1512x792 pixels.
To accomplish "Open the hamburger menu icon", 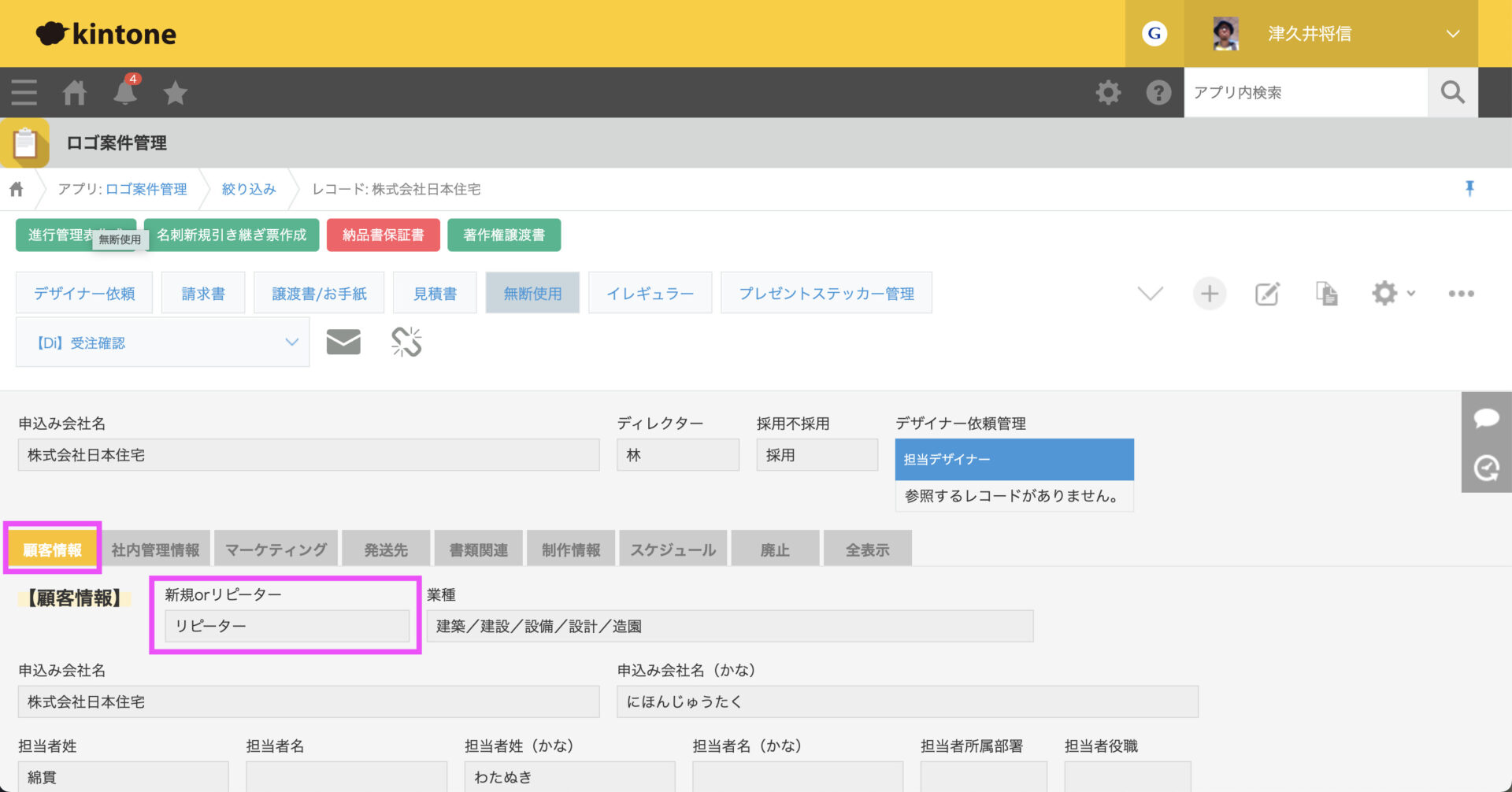I will [x=24, y=93].
